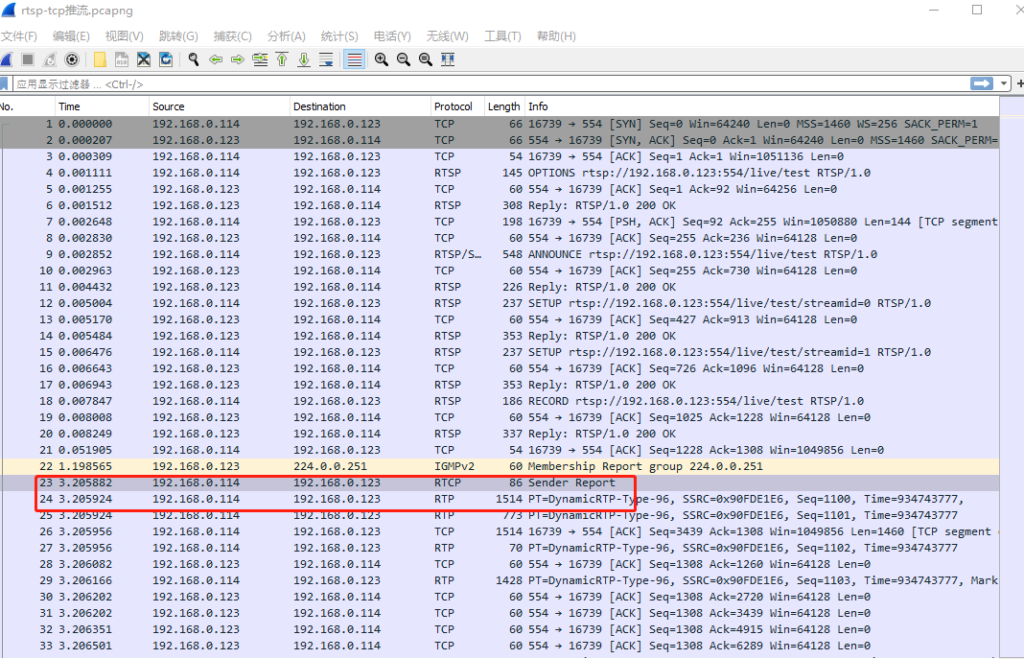Screen dimensions: 1024x659
Task: Open the 捕获(C) menu
Action: click(x=232, y=37)
